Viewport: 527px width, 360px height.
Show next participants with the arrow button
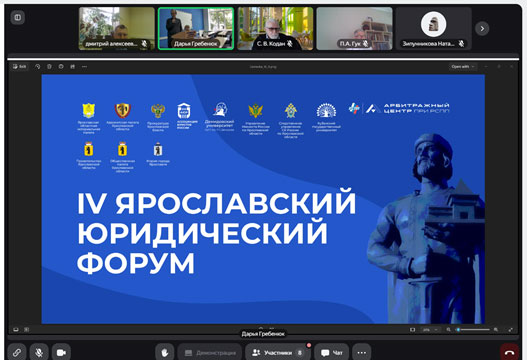tap(482, 29)
